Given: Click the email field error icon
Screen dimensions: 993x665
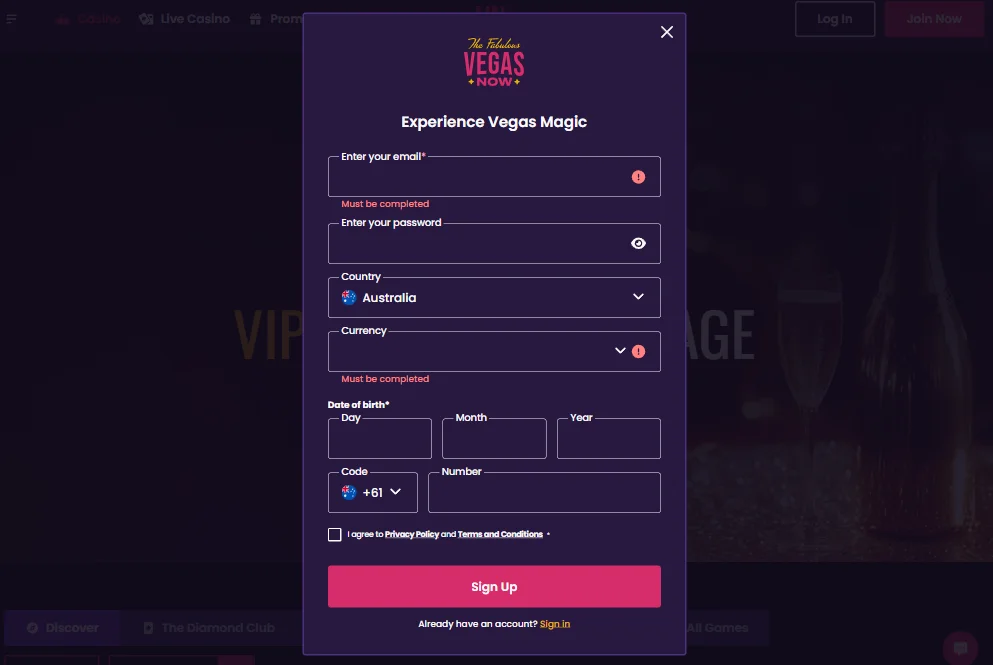Looking at the screenshot, I should click(x=638, y=175).
